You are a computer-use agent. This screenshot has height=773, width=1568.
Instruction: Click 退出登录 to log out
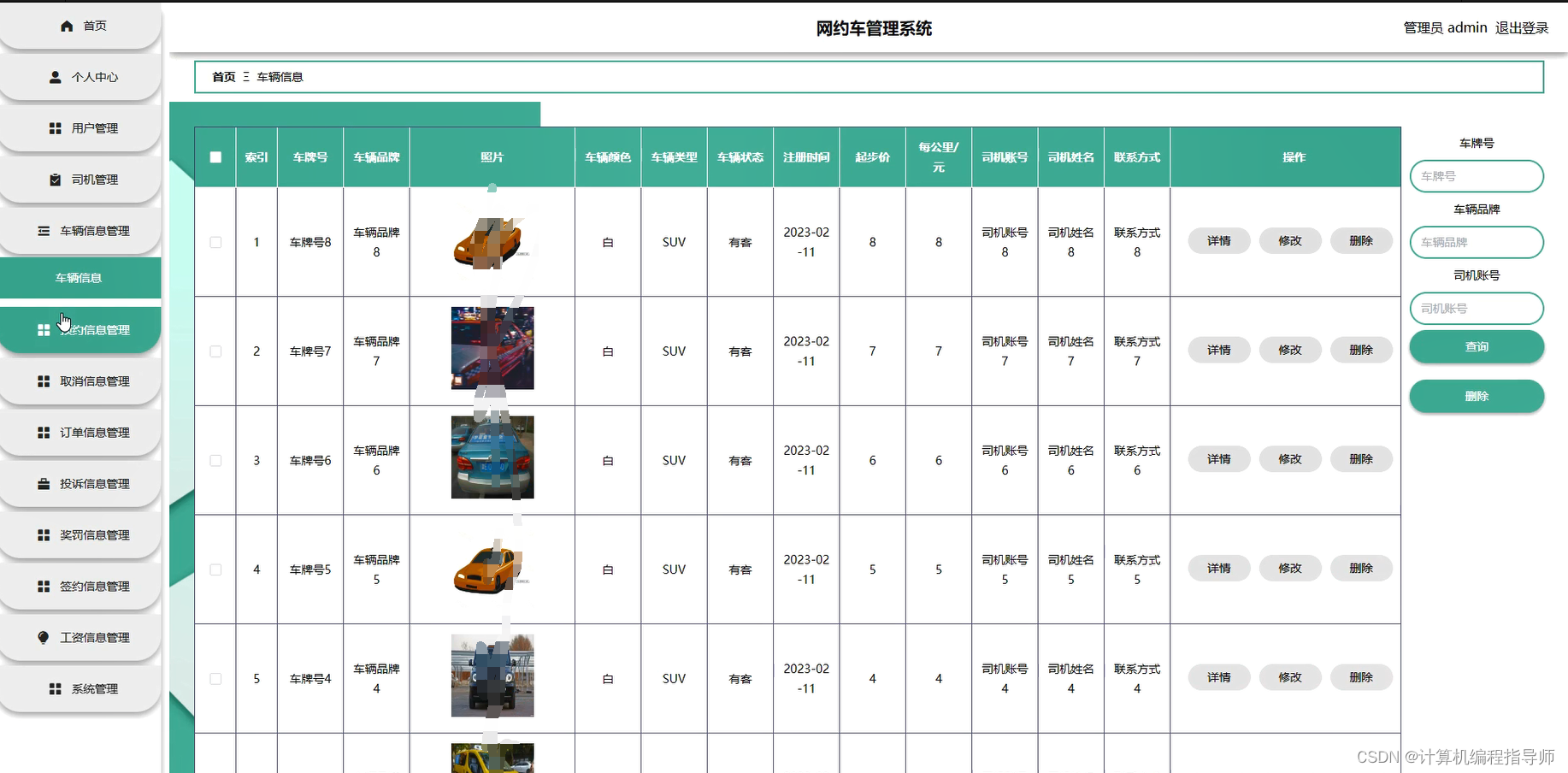coord(1522,28)
